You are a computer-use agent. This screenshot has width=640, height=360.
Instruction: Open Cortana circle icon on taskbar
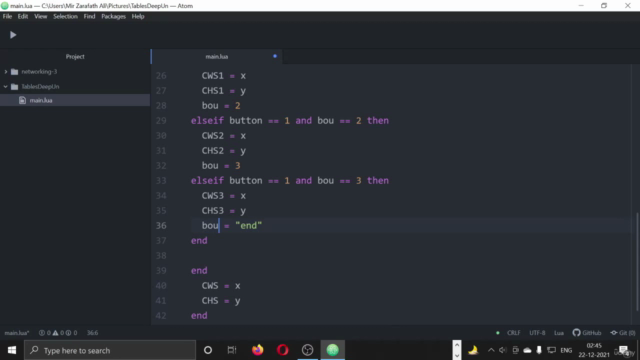(208, 350)
